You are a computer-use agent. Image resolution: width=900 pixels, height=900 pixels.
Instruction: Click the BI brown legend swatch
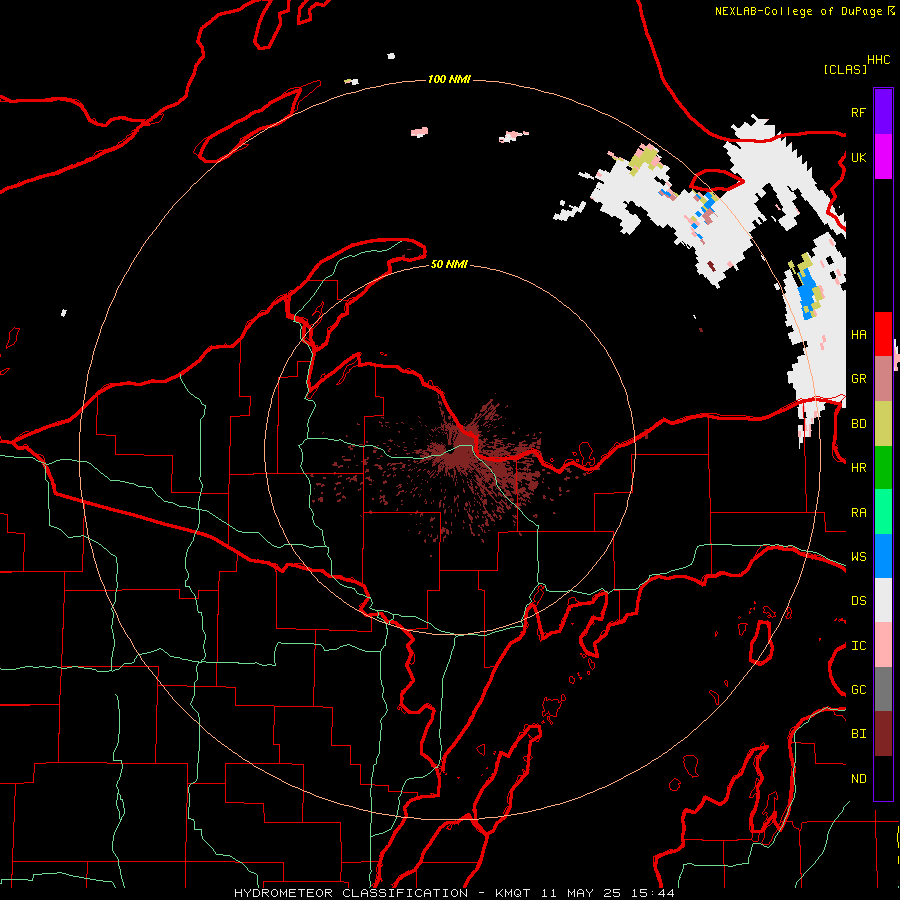coord(883,734)
